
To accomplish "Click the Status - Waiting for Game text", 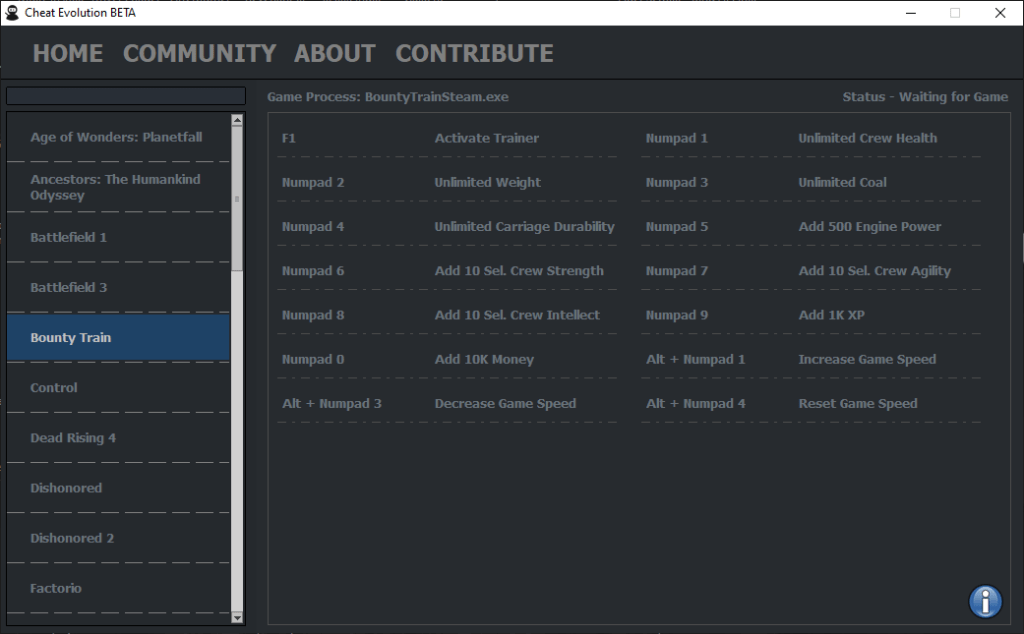I will [925, 97].
